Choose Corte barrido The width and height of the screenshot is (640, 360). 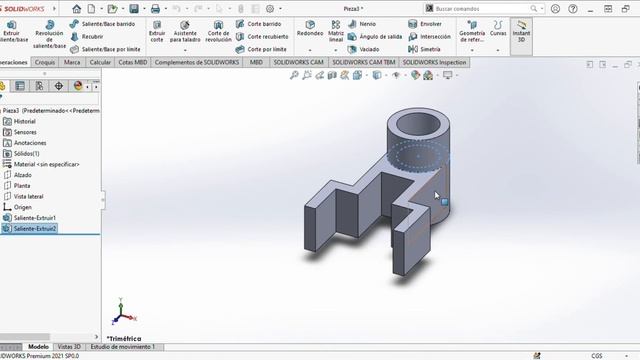tap(258, 24)
